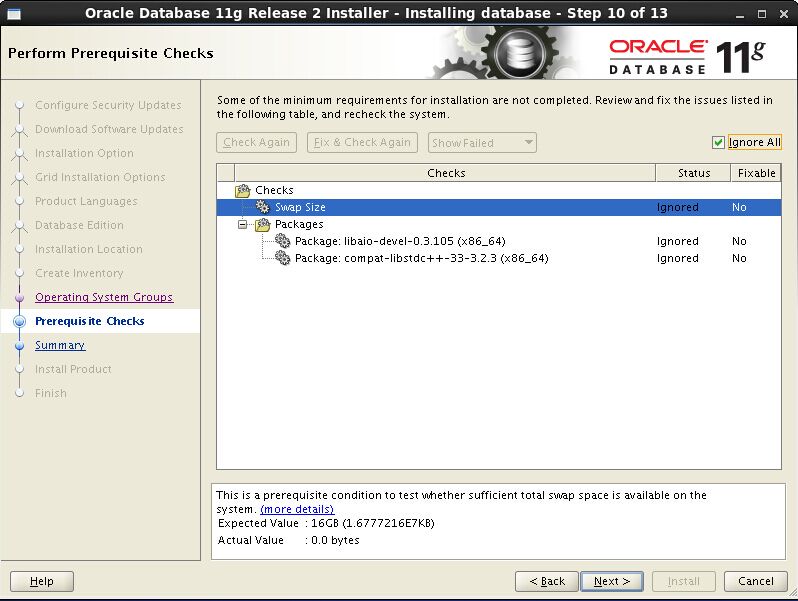Go to Summary step
This screenshot has height=601, width=798.
pyautogui.click(x=60, y=345)
